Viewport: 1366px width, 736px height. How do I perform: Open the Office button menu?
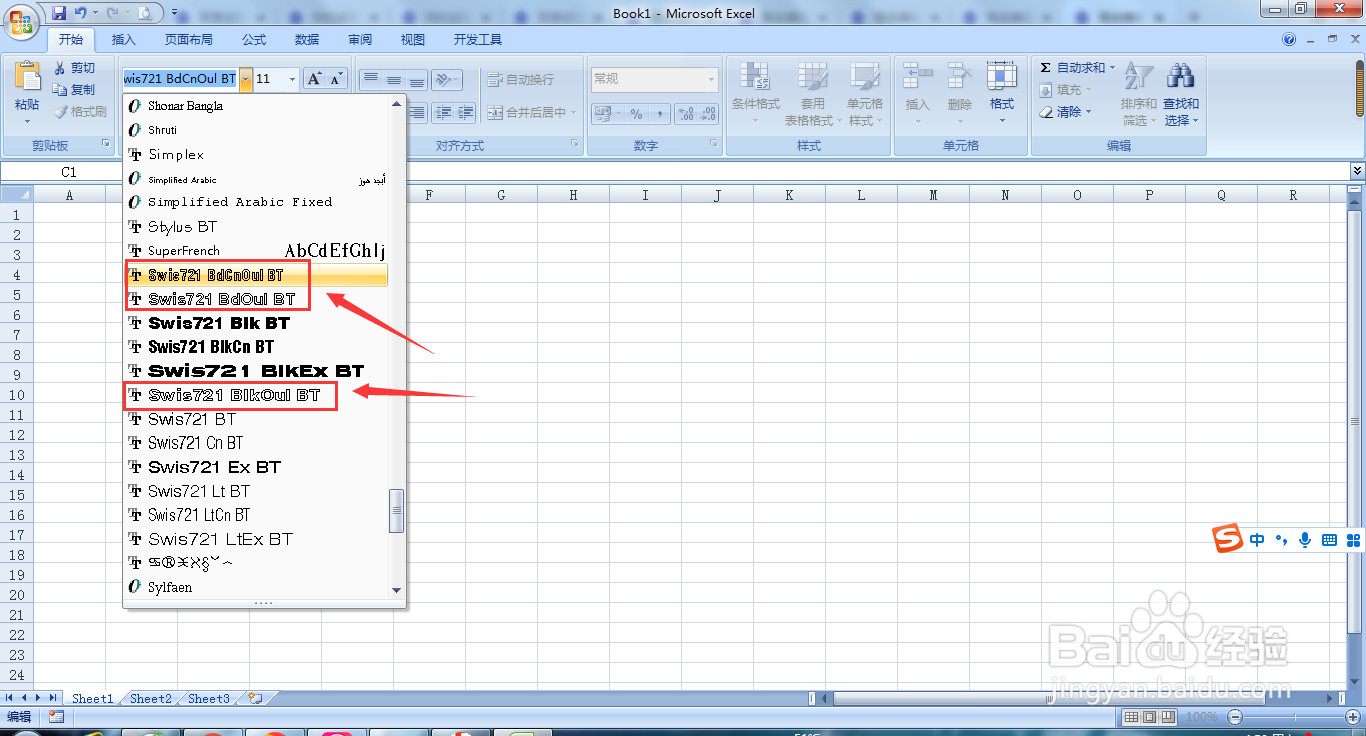(x=19, y=22)
